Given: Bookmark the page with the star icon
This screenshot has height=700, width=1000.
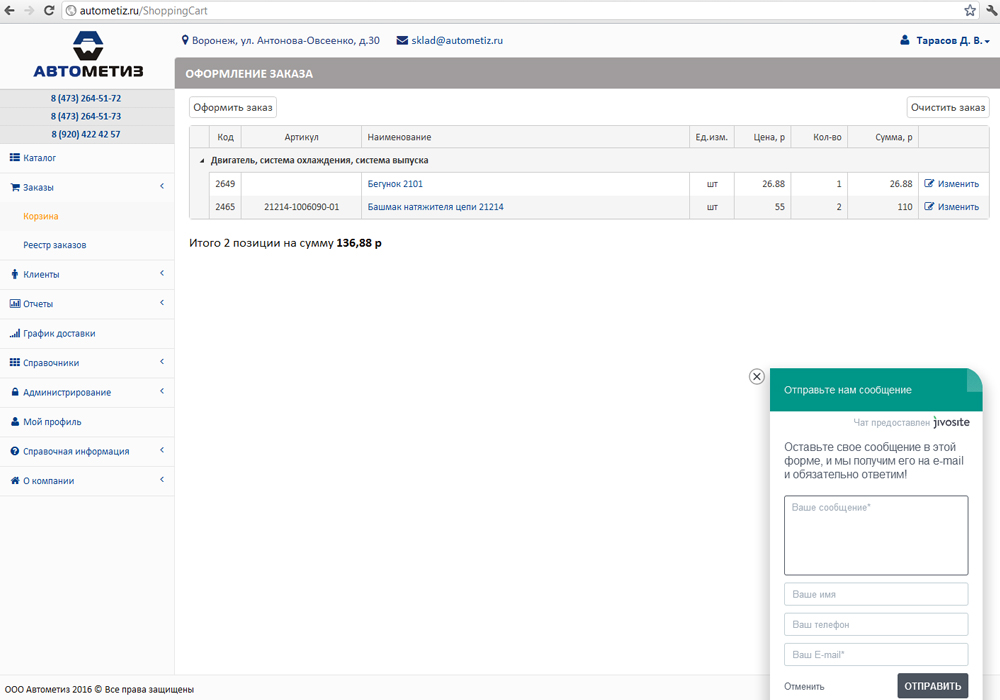Looking at the screenshot, I should (x=969, y=10).
